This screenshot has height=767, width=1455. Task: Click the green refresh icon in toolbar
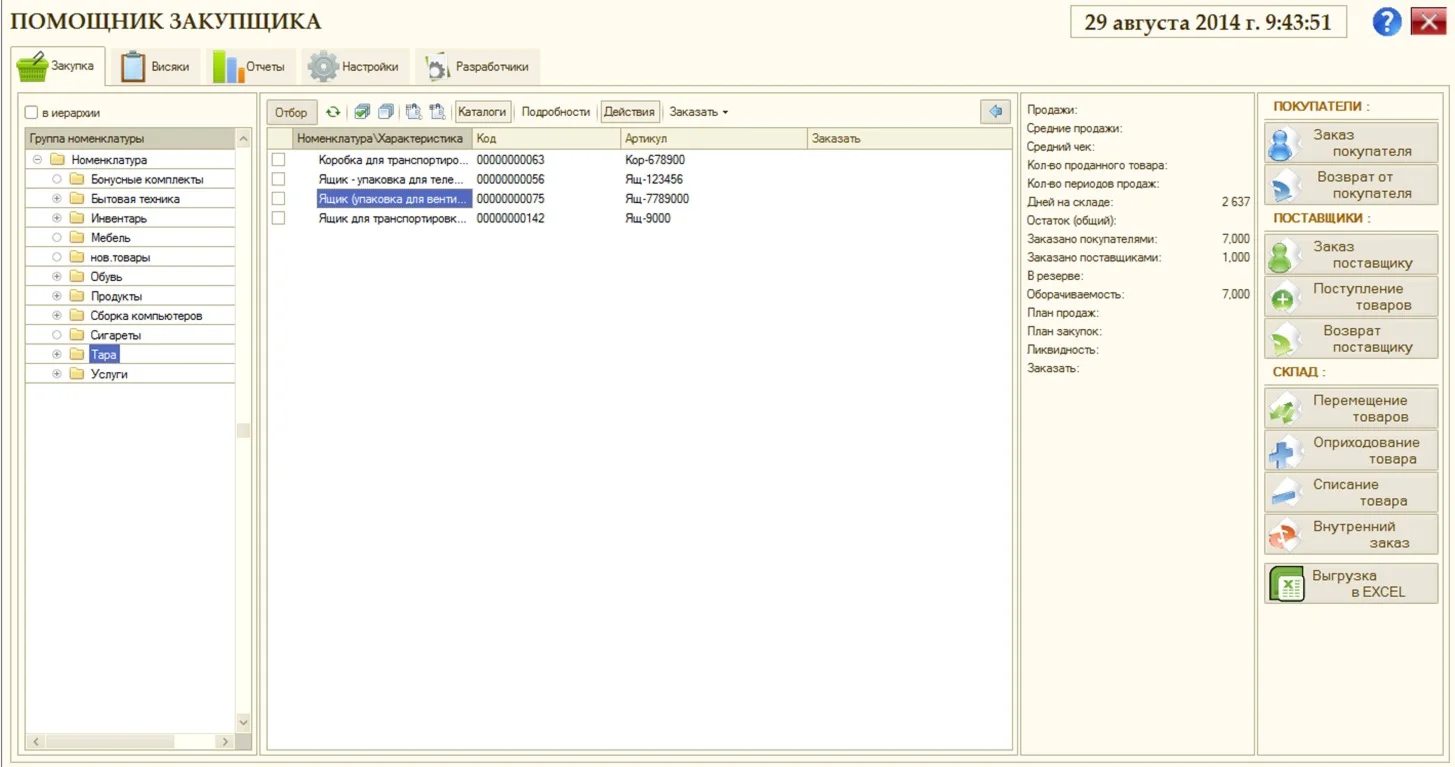point(333,112)
